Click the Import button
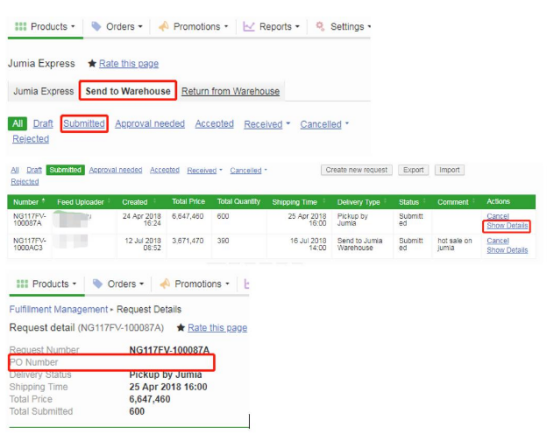Viewport: 554px width, 435px height. pyautogui.click(x=449, y=170)
